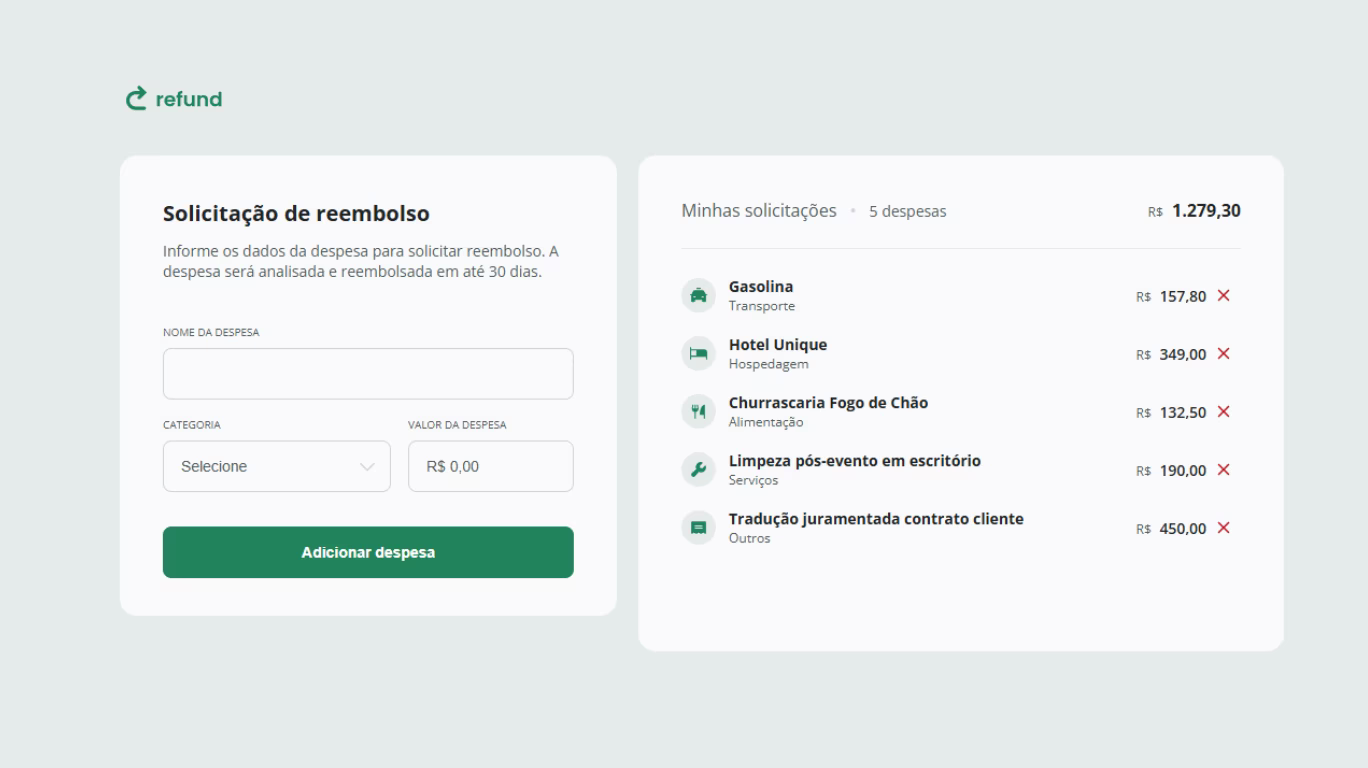Remove the Tradução juramentada expense
This screenshot has height=768, width=1368.
pos(1223,528)
